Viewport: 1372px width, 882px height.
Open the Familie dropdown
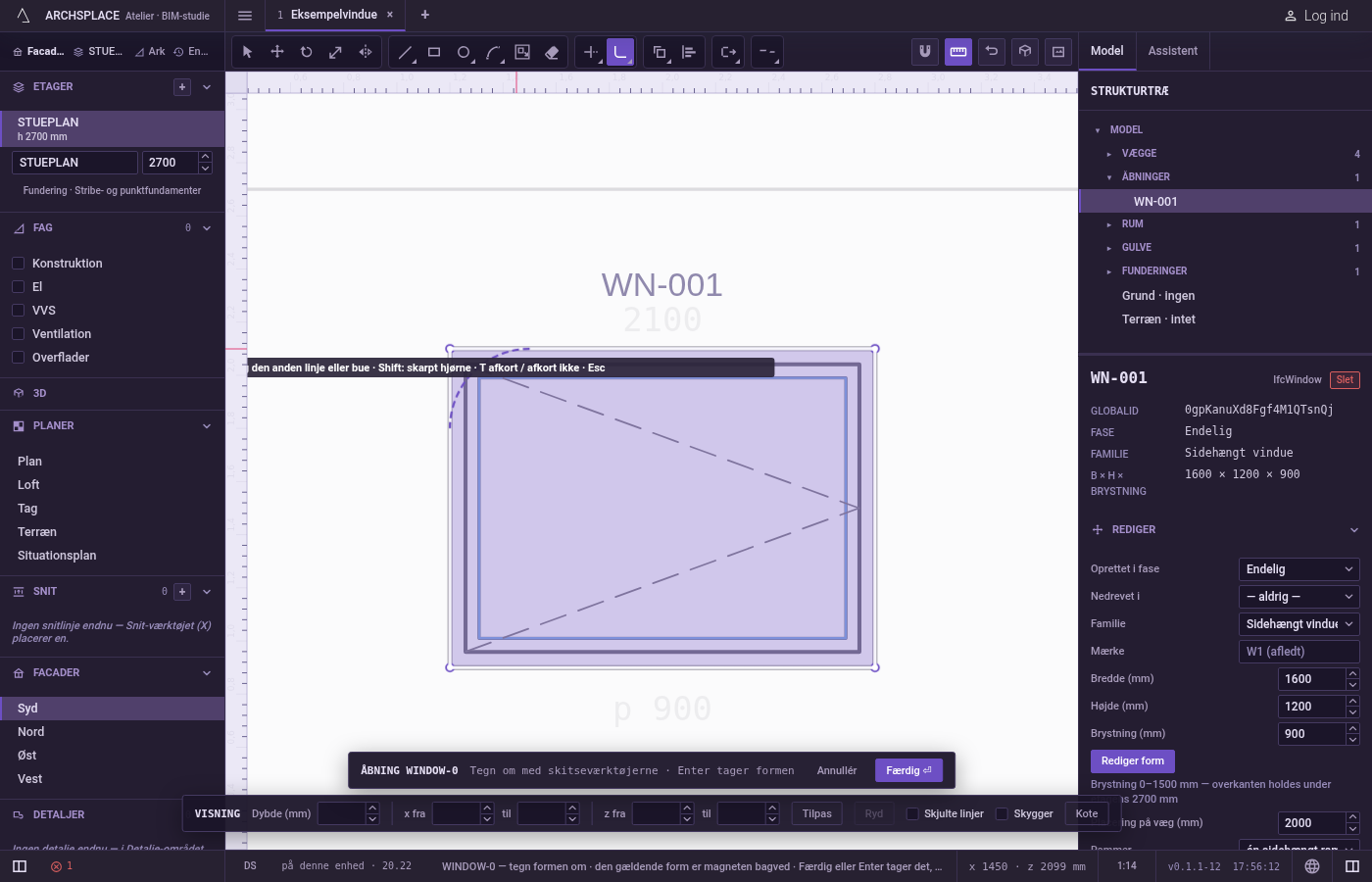click(1299, 624)
